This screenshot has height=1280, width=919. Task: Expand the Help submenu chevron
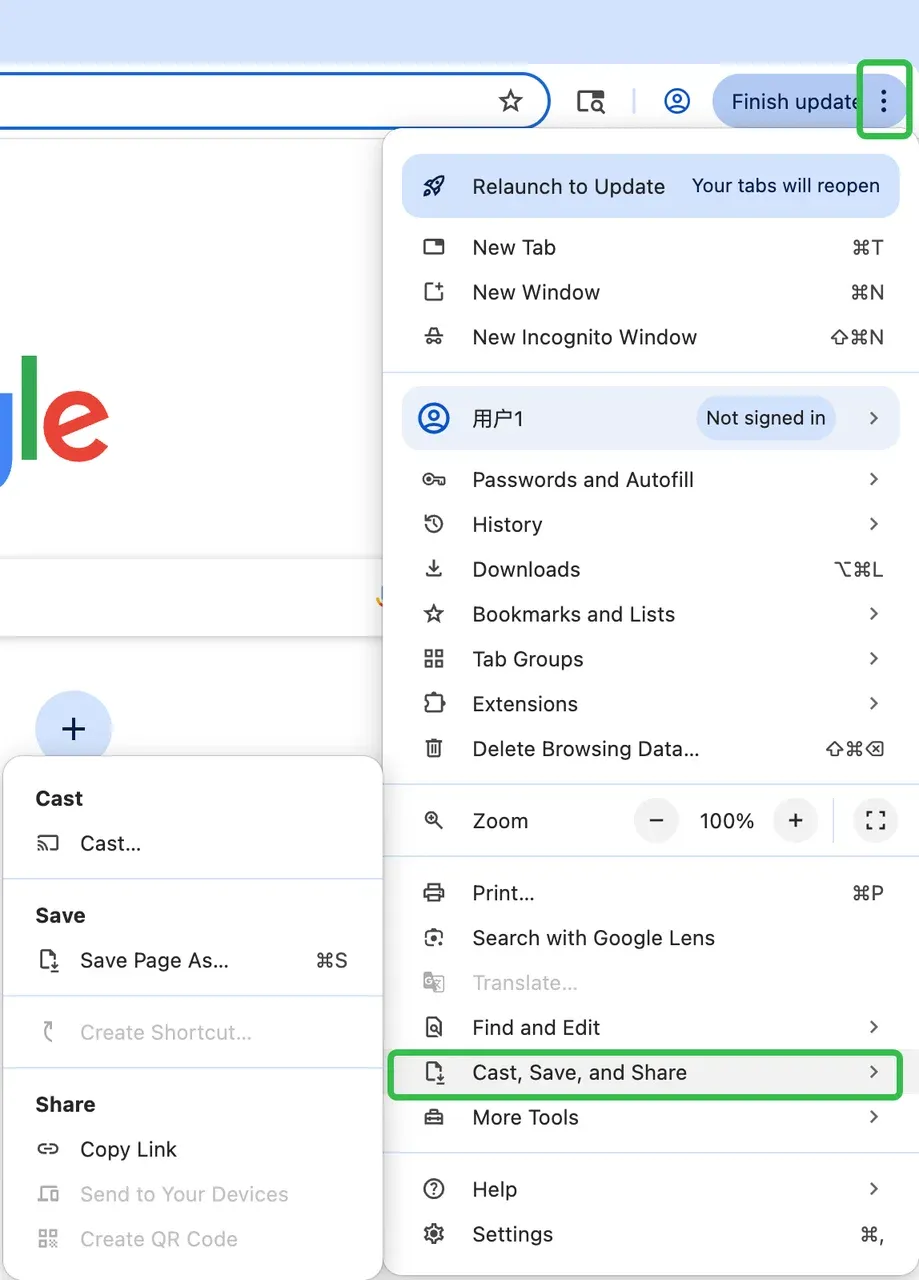874,1189
